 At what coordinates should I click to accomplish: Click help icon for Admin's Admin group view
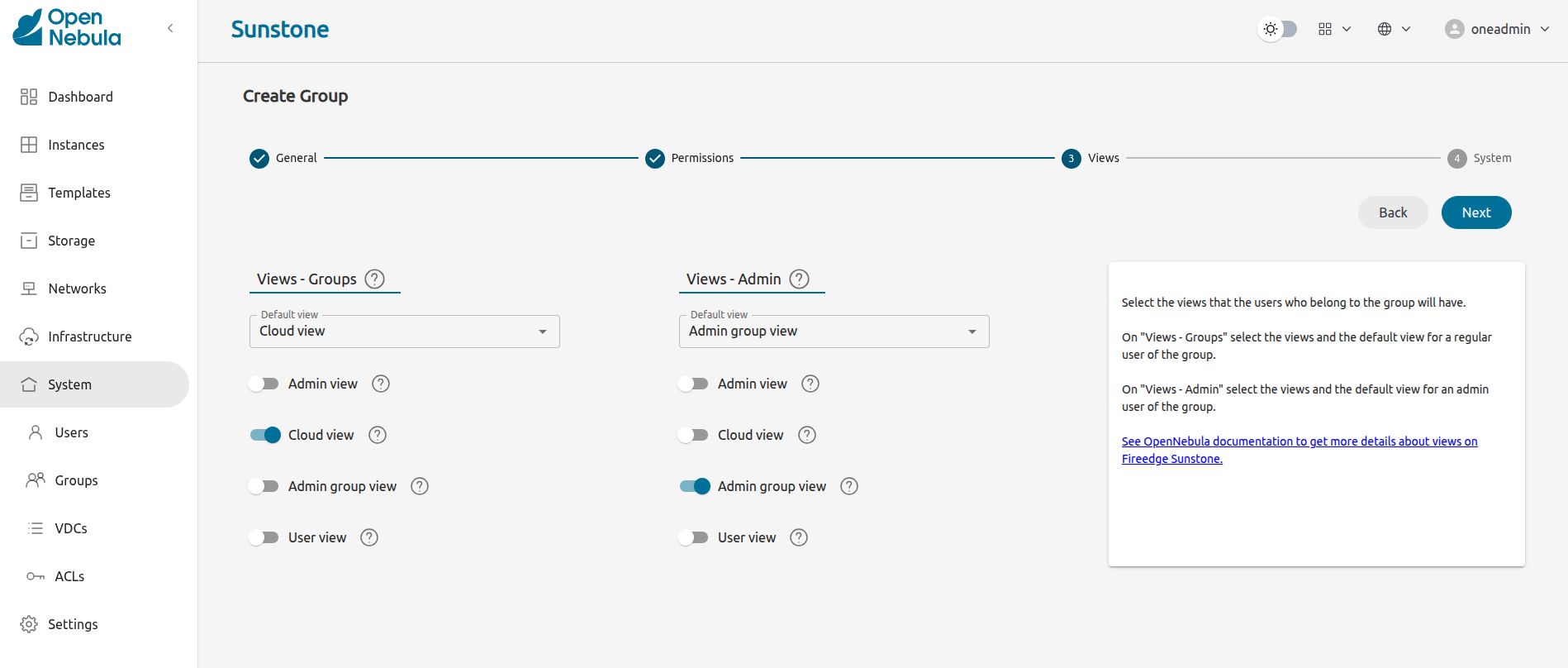pos(849,486)
